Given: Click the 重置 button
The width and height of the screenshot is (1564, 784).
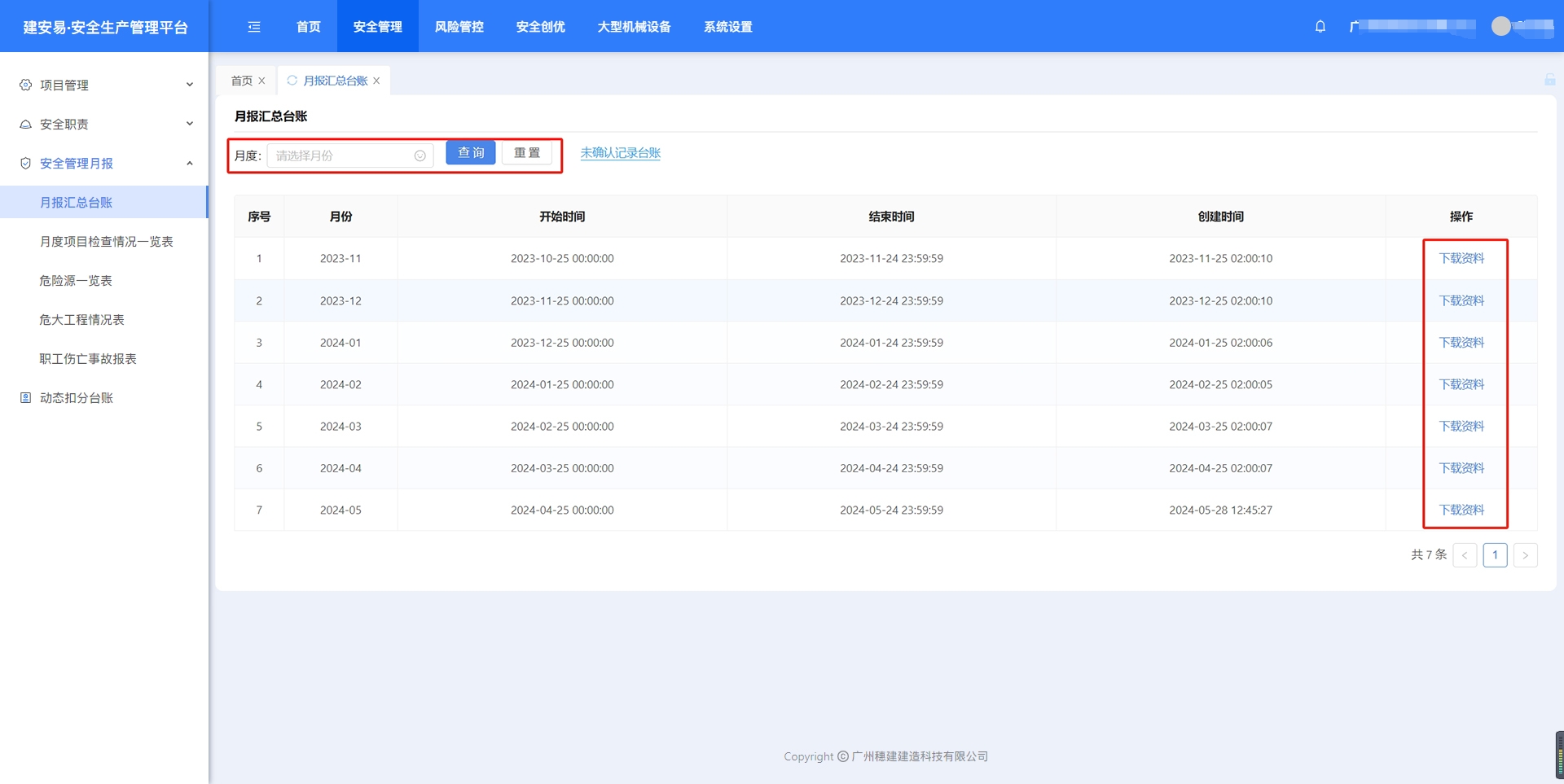Looking at the screenshot, I should pyautogui.click(x=526, y=153).
